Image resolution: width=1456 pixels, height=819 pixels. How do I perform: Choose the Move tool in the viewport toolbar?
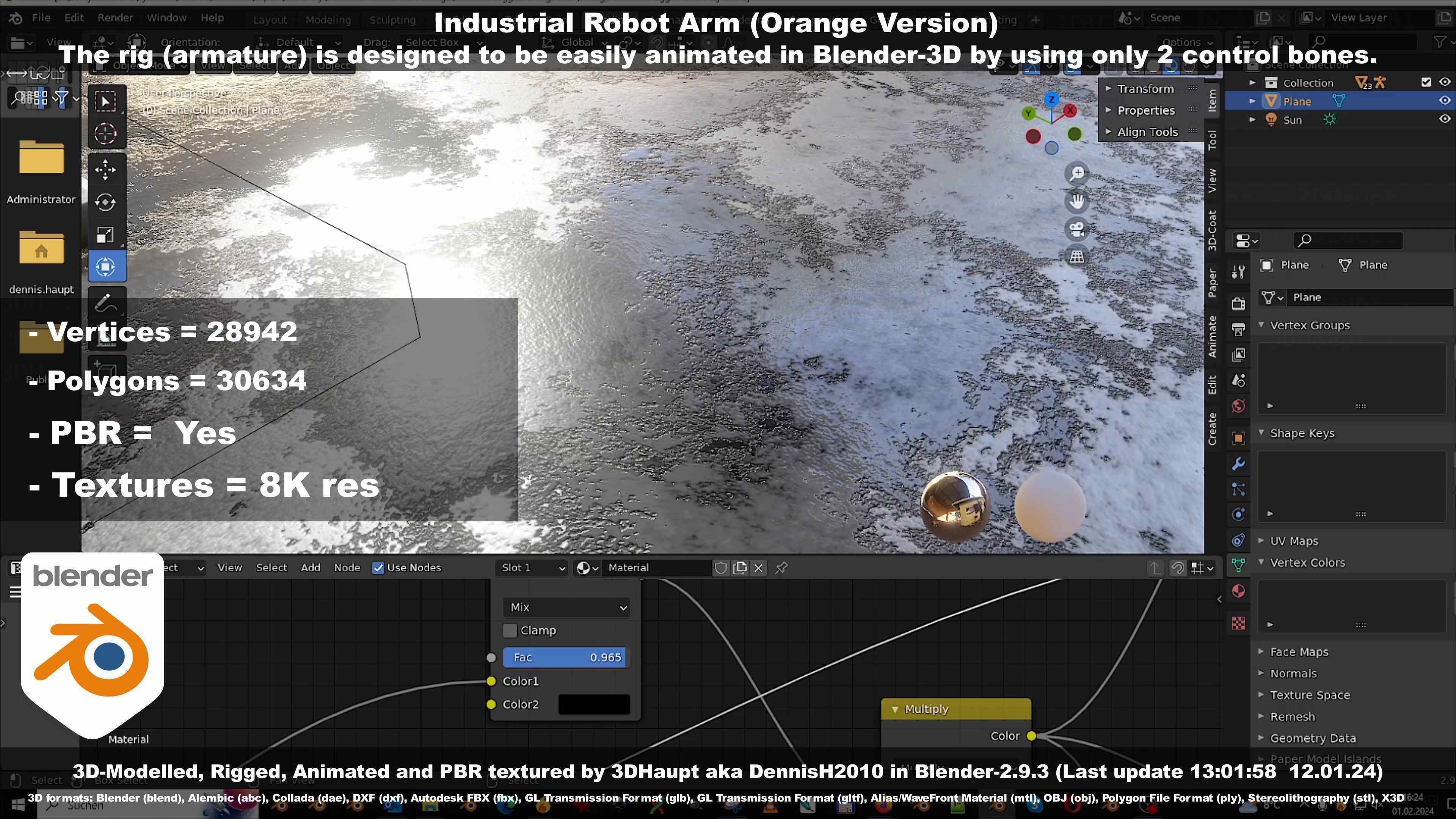pyautogui.click(x=106, y=169)
